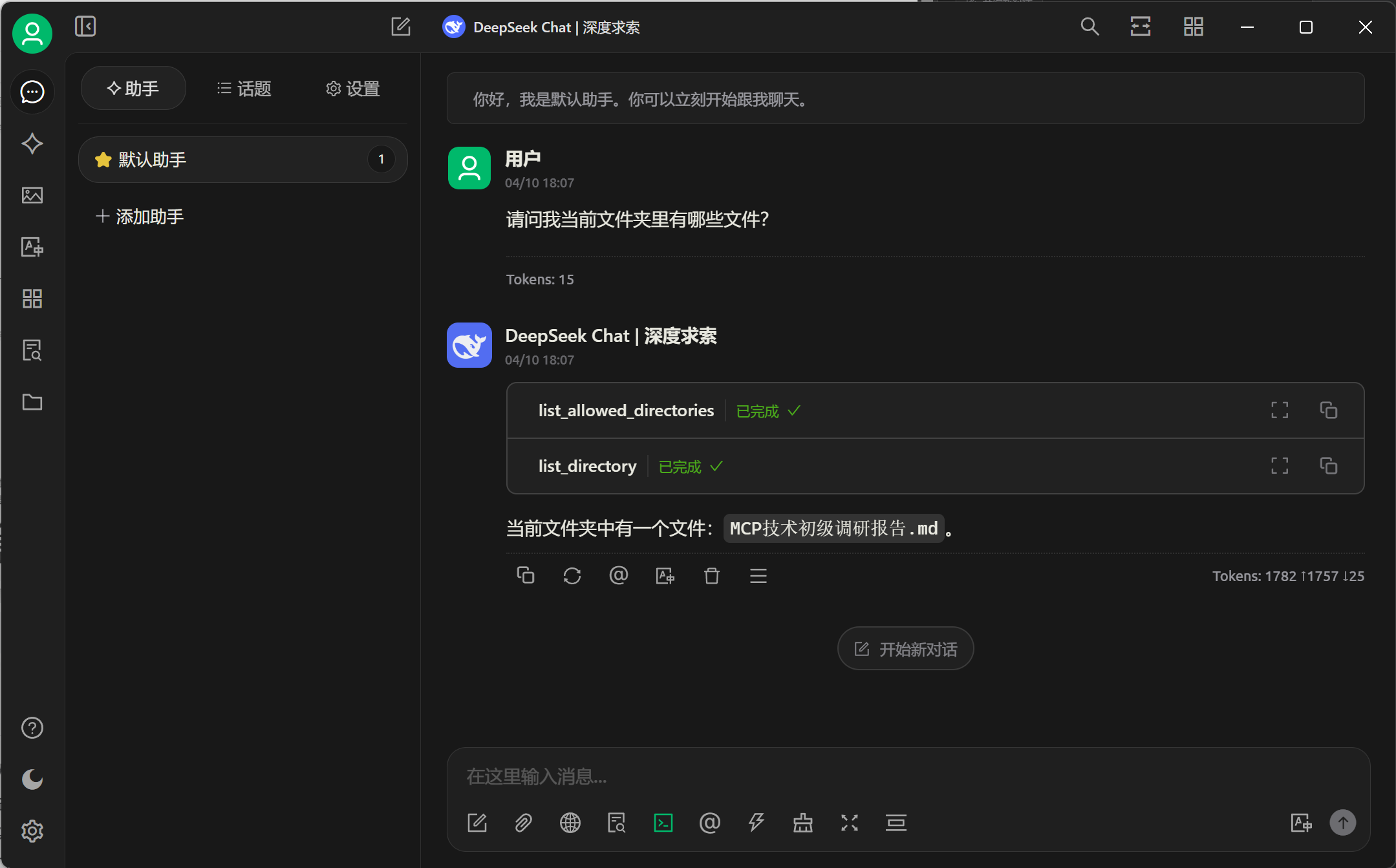Image resolution: width=1396 pixels, height=868 pixels.
Task: Delete the DeepSeek reply with trash icon
Action: click(712, 575)
